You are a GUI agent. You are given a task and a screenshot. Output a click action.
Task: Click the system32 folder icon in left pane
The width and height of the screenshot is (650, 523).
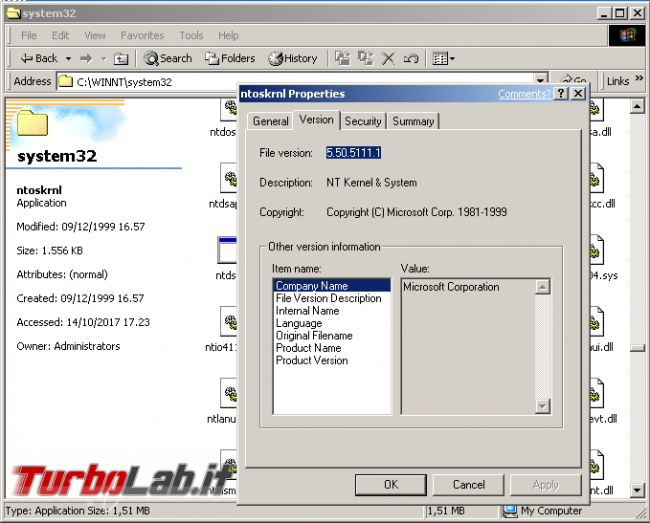32,123
